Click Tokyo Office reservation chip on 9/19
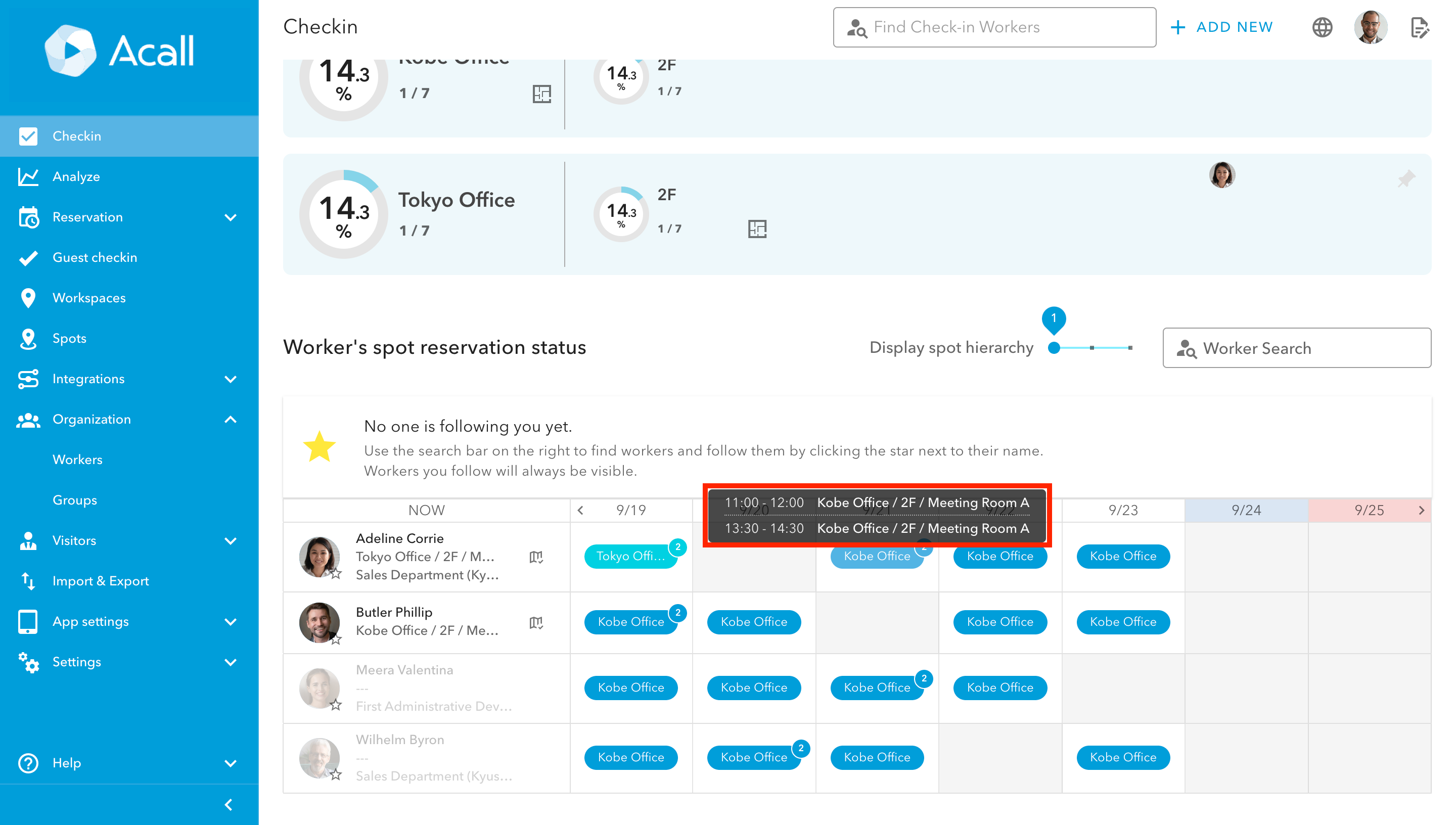This screenshot has width=1456, height=825. tap(630, 557)
